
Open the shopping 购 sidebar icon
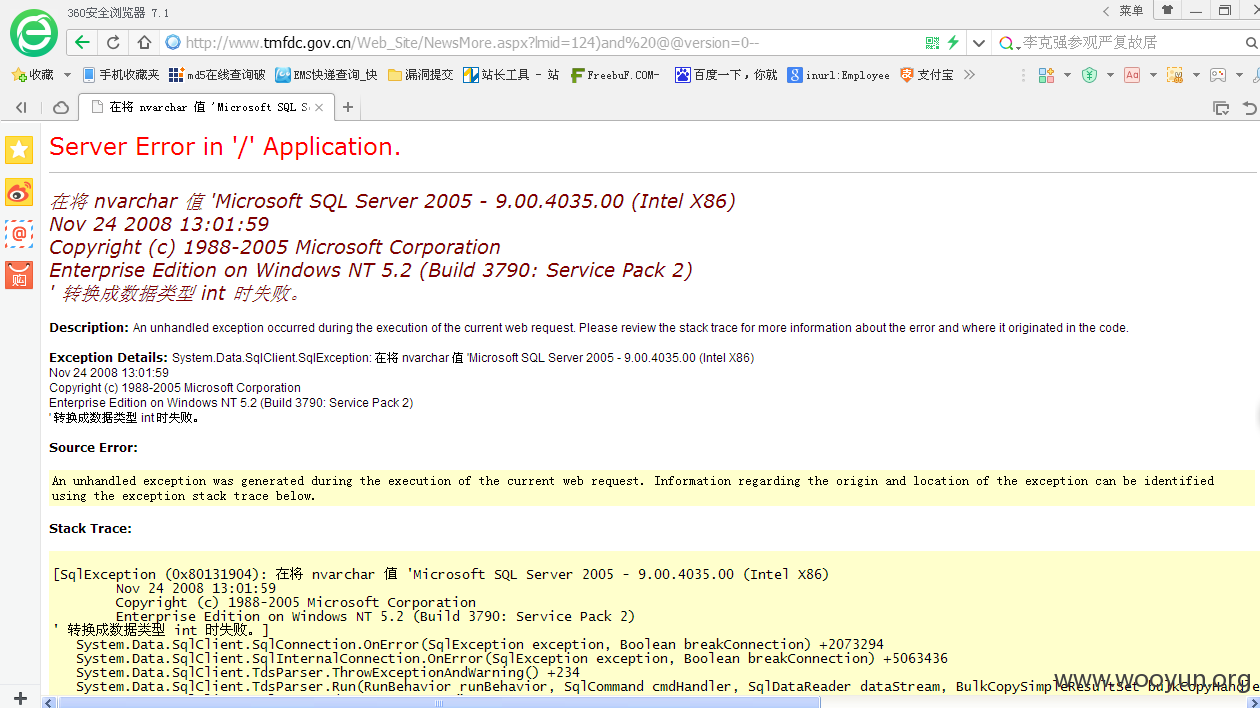point(19,275)
